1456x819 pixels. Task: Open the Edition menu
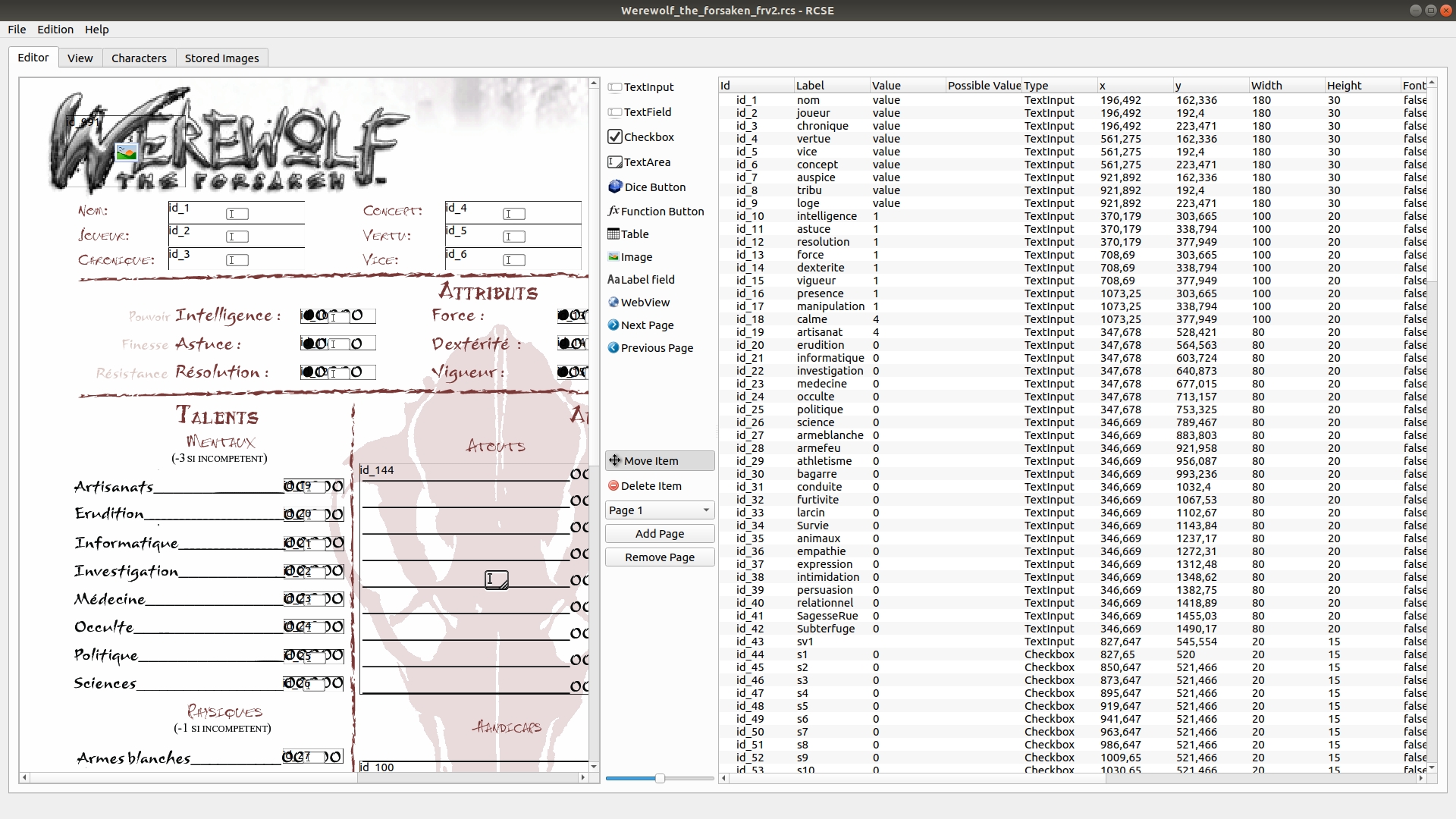coord(55,30)
